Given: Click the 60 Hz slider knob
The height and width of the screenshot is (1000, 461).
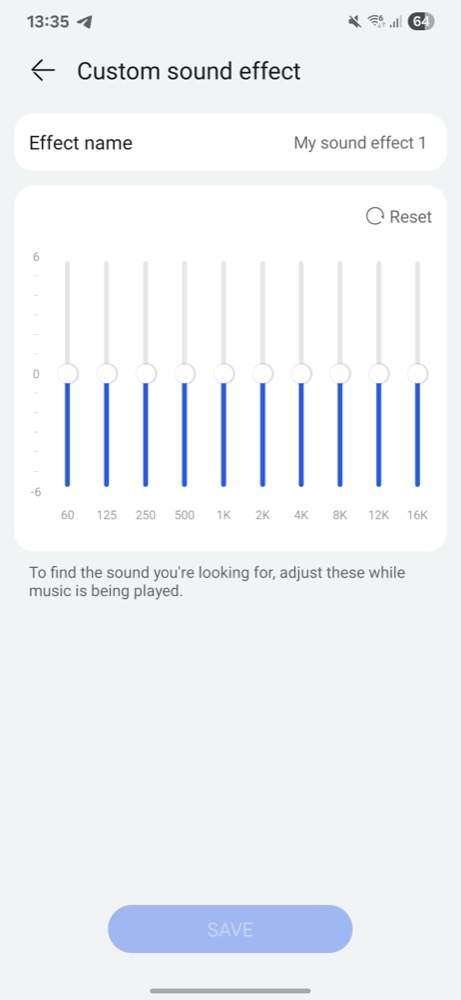Looking at the screenshot, I should tap(68, 374).
